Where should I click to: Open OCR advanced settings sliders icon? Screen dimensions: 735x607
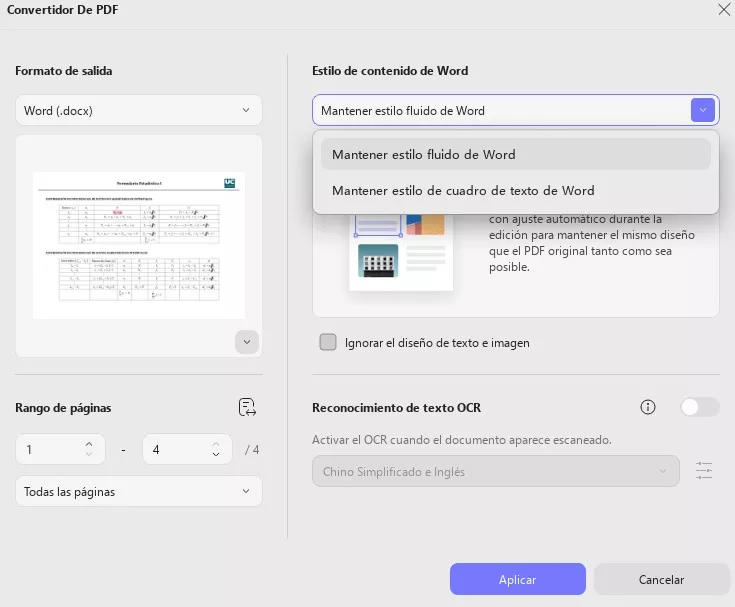704,470
